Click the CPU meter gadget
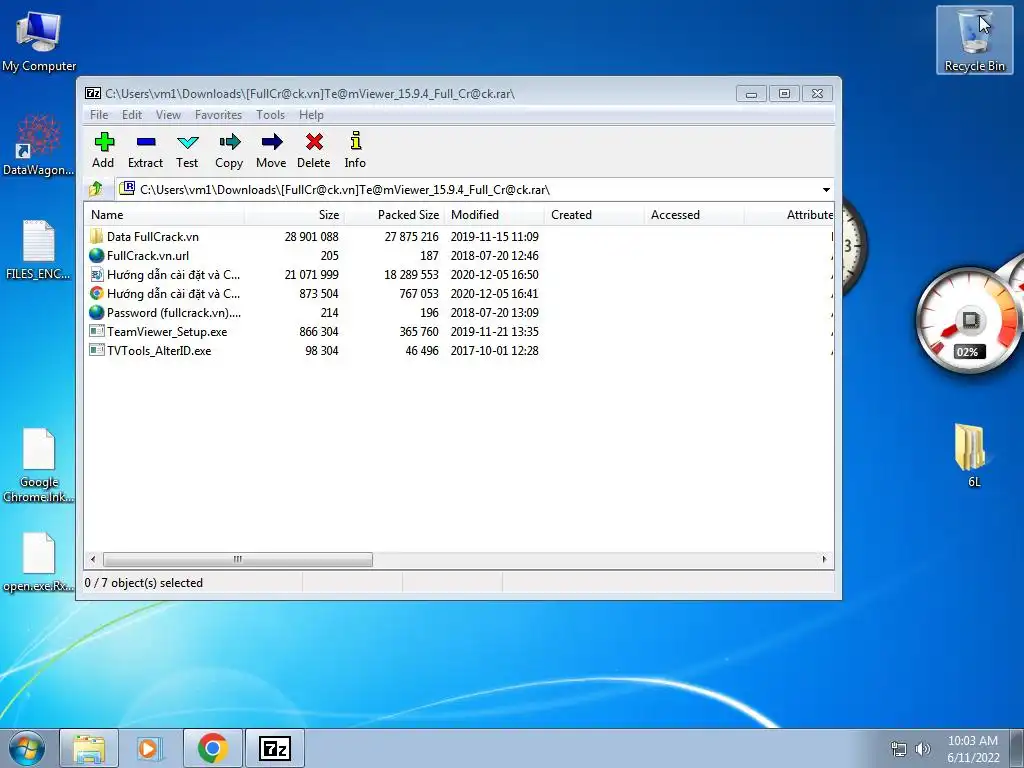 (x=968, y=319)
